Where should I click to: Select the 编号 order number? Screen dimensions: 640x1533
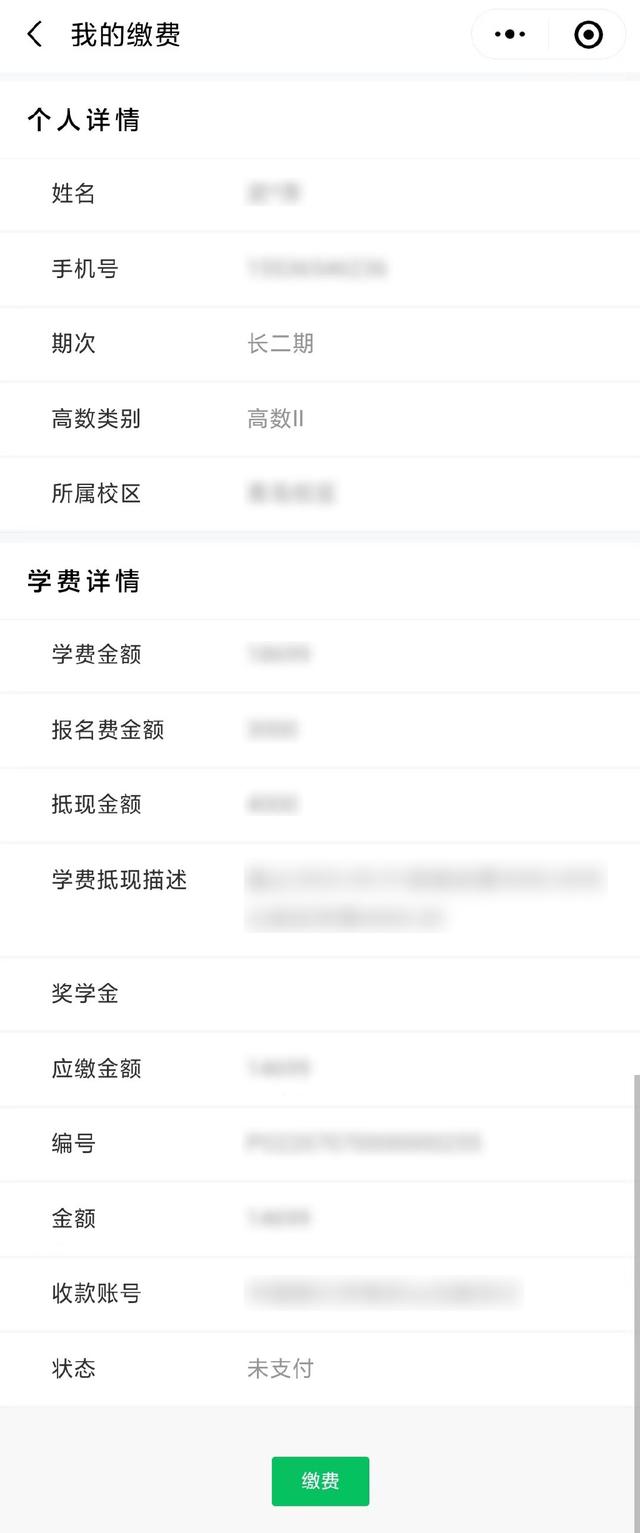click(364, 1143)
